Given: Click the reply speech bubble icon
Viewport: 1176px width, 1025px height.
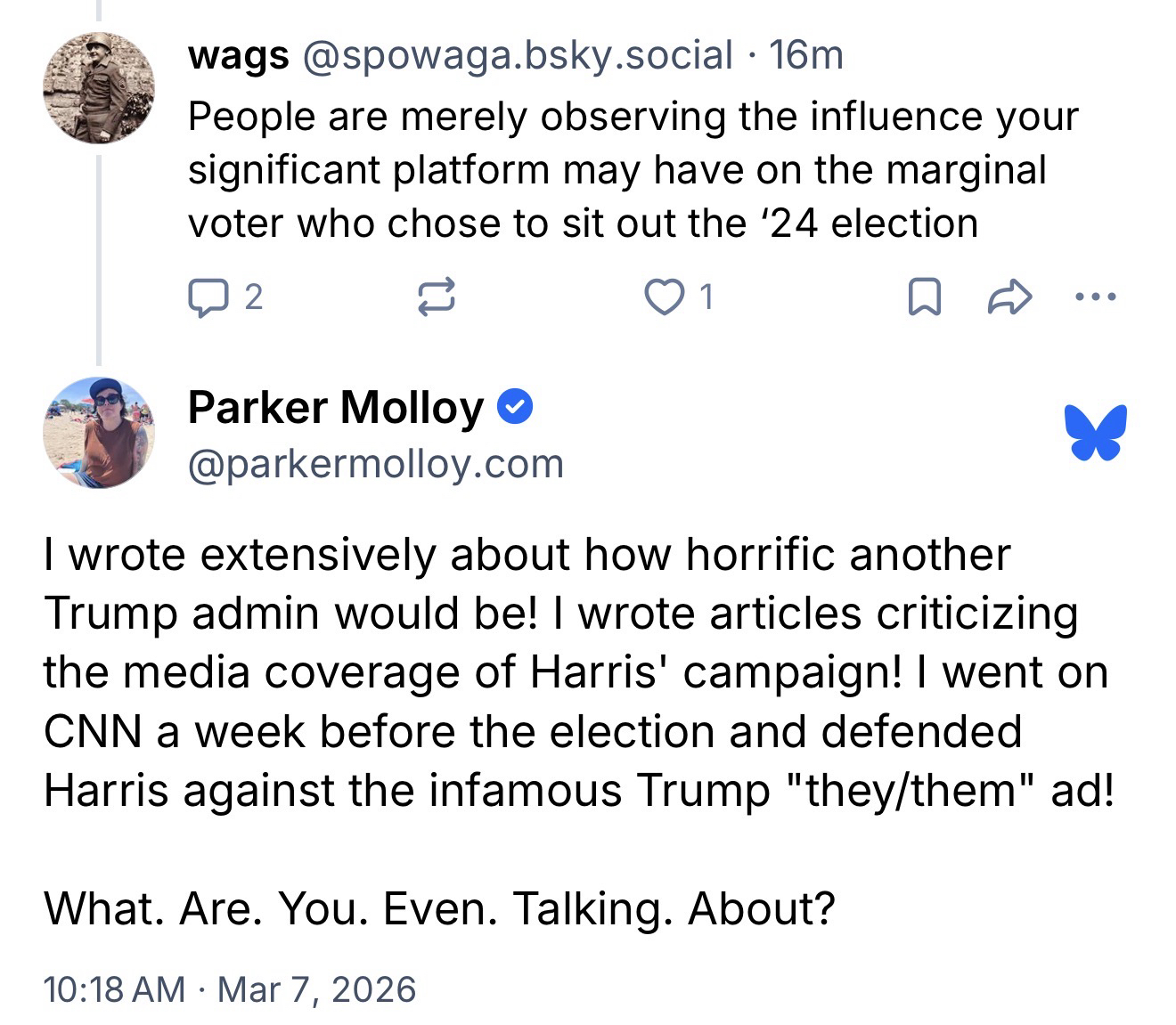Looking at the screenshot, I should click(207, 297).
